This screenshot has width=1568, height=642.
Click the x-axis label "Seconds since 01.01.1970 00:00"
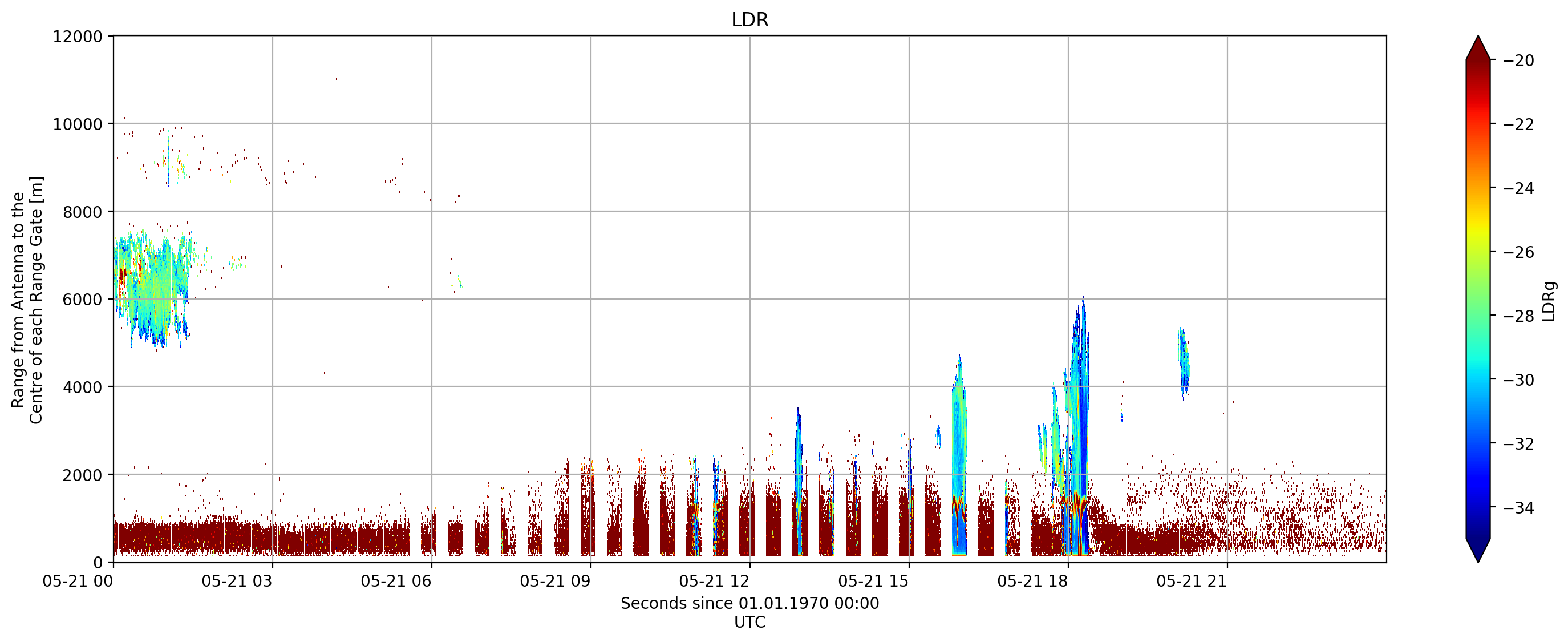click(x=749, y=603)
